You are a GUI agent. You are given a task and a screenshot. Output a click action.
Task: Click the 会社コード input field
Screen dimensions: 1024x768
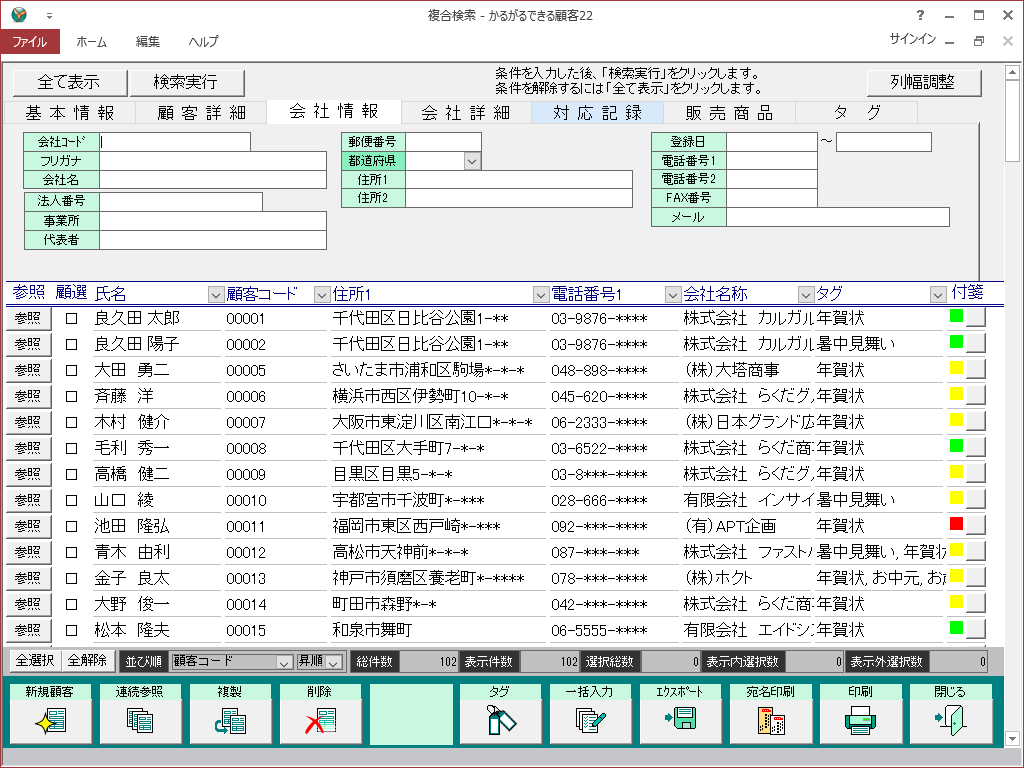tap(174, 142)
